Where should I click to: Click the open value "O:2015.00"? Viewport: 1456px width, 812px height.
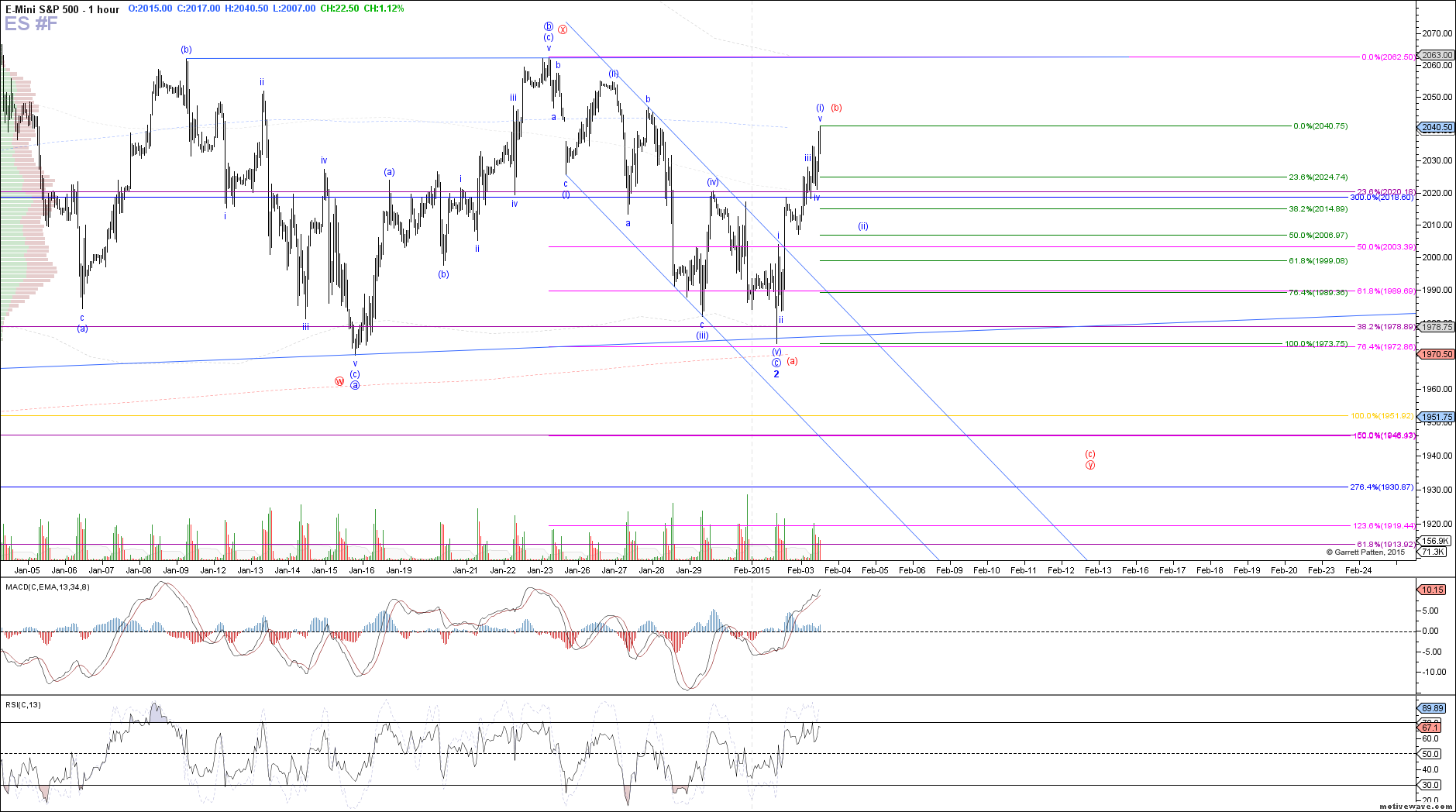[x=150, y=9]
